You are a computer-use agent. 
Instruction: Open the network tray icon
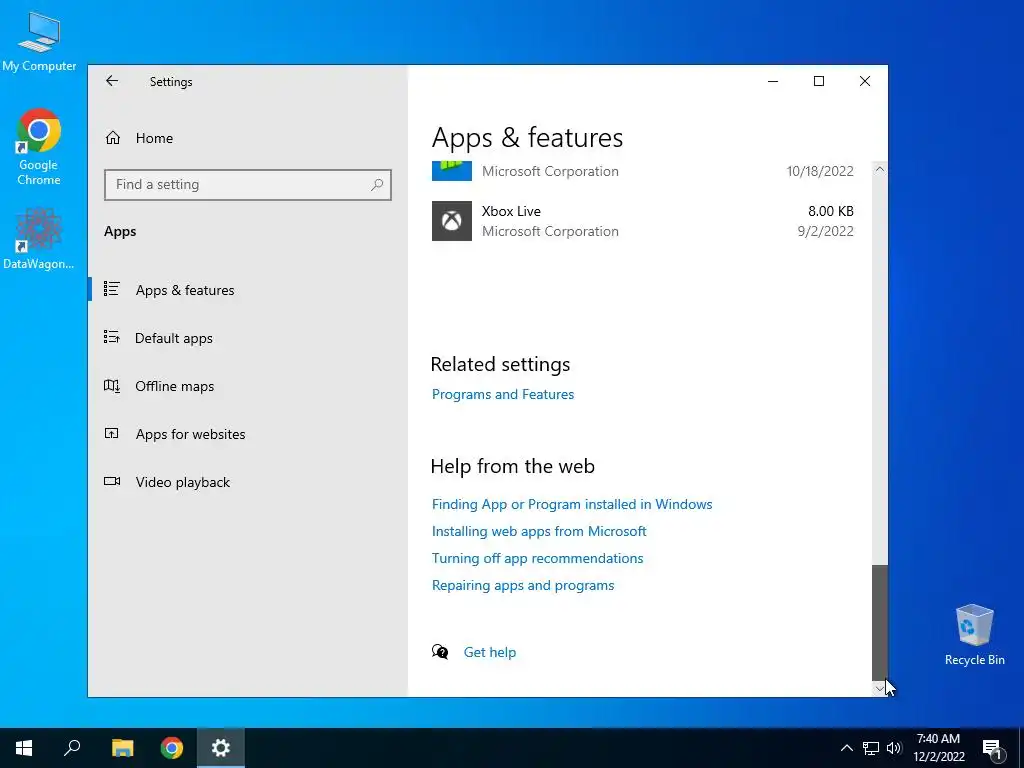coord(871,748)
